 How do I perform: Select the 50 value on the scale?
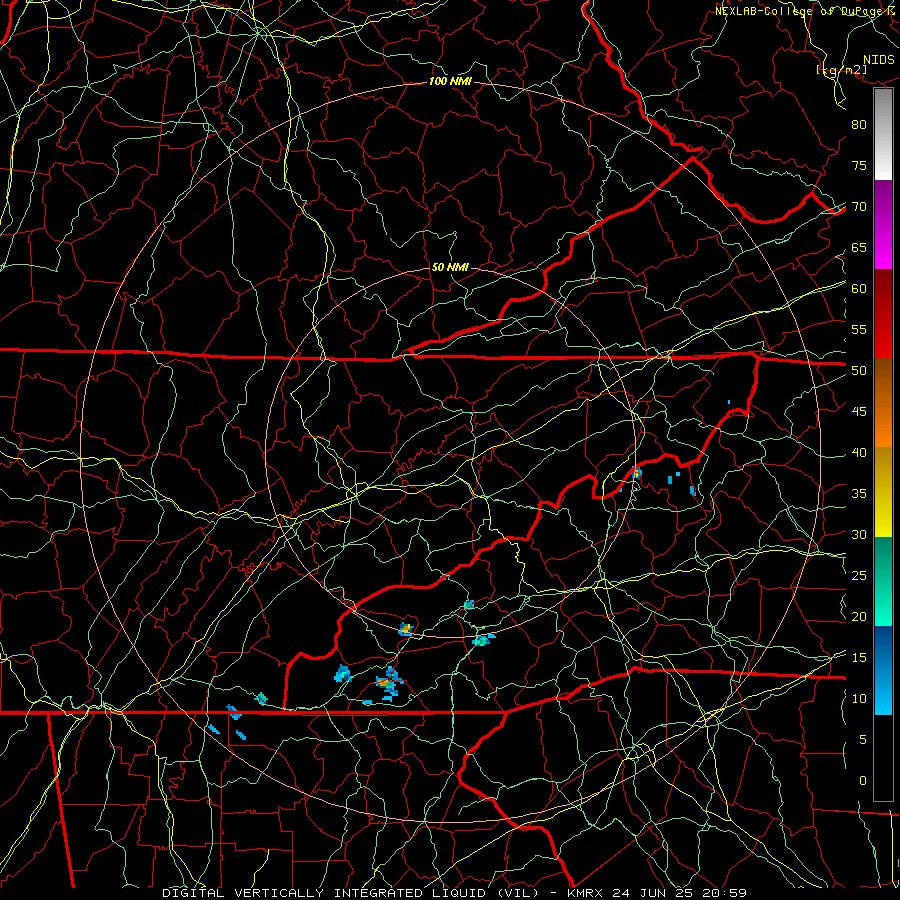click(x=859, y=371)
